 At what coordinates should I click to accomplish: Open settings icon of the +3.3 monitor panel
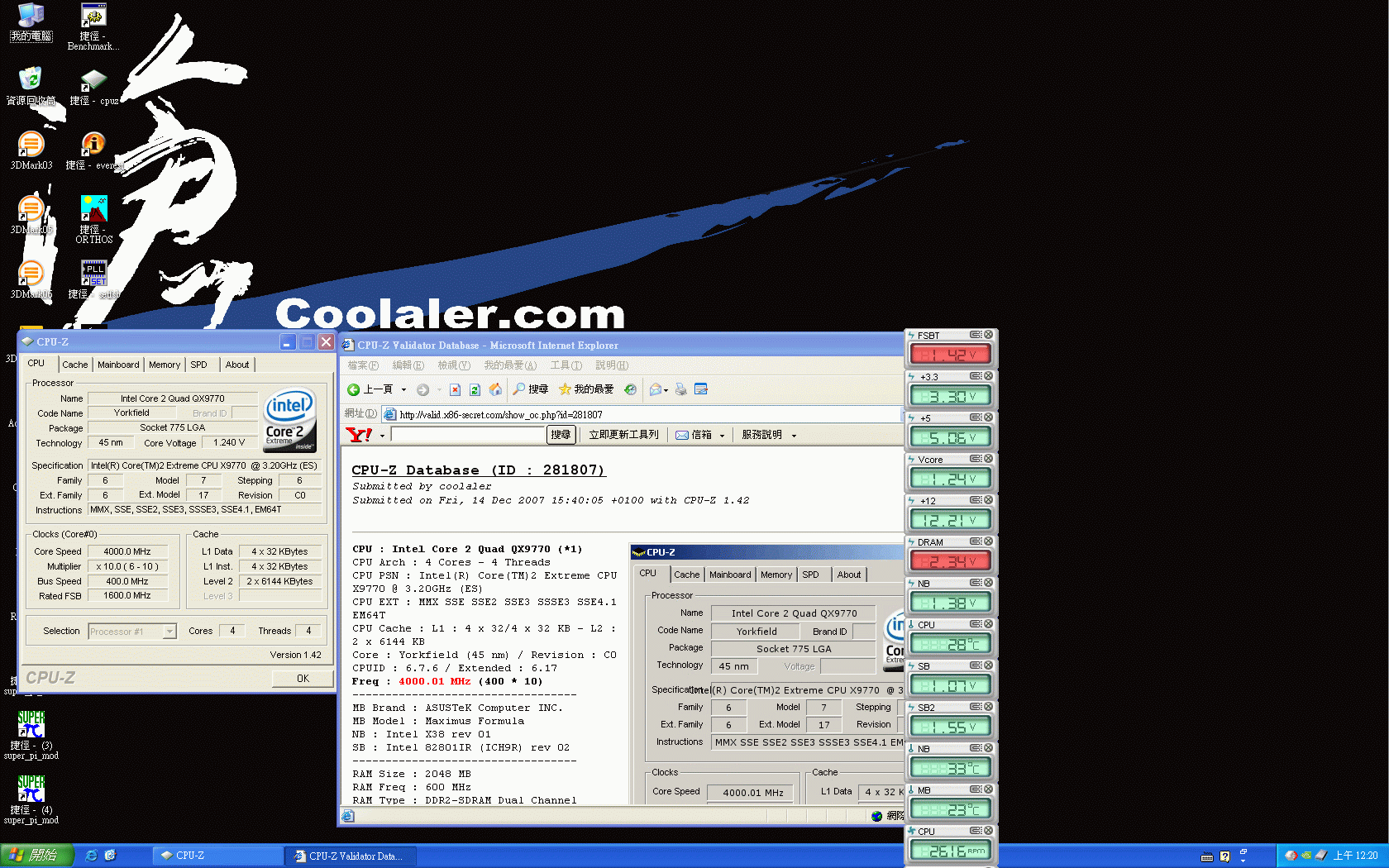[x=976, y=376]
